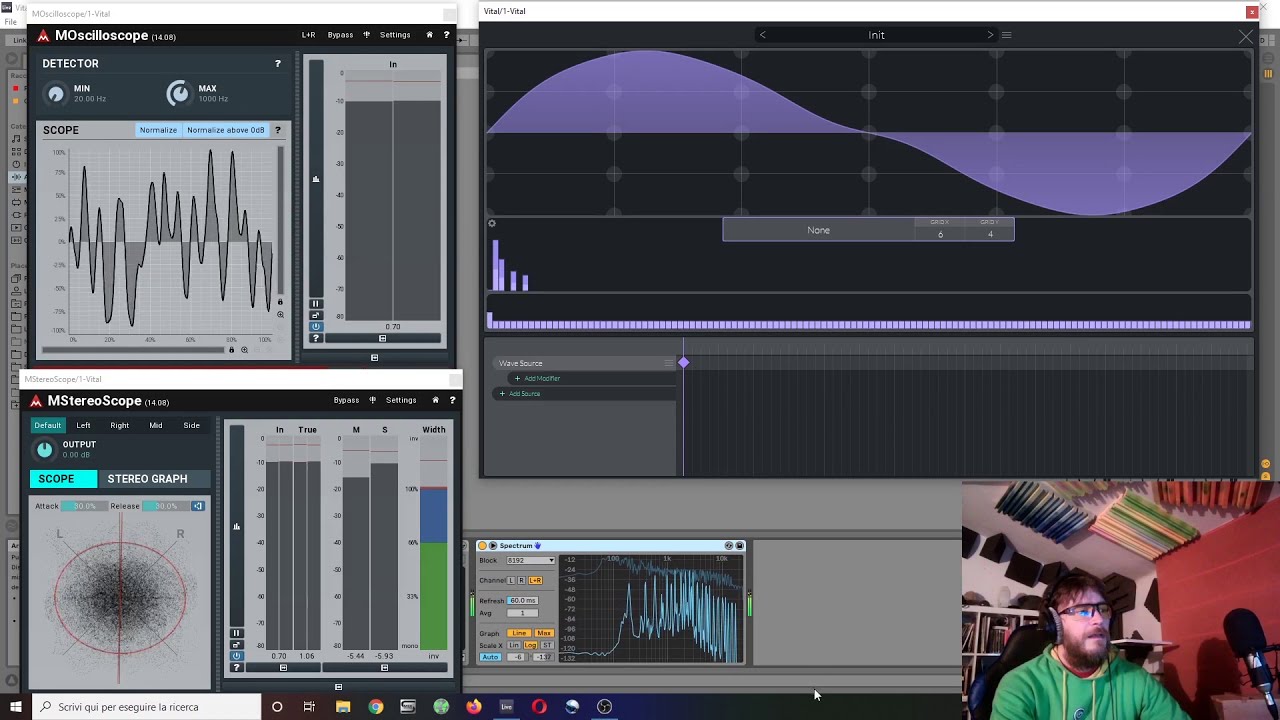Click the Spectrum Refresh 60.0 ms field
This screenshot has width=1280, height=720.
(x=522, y=600)
